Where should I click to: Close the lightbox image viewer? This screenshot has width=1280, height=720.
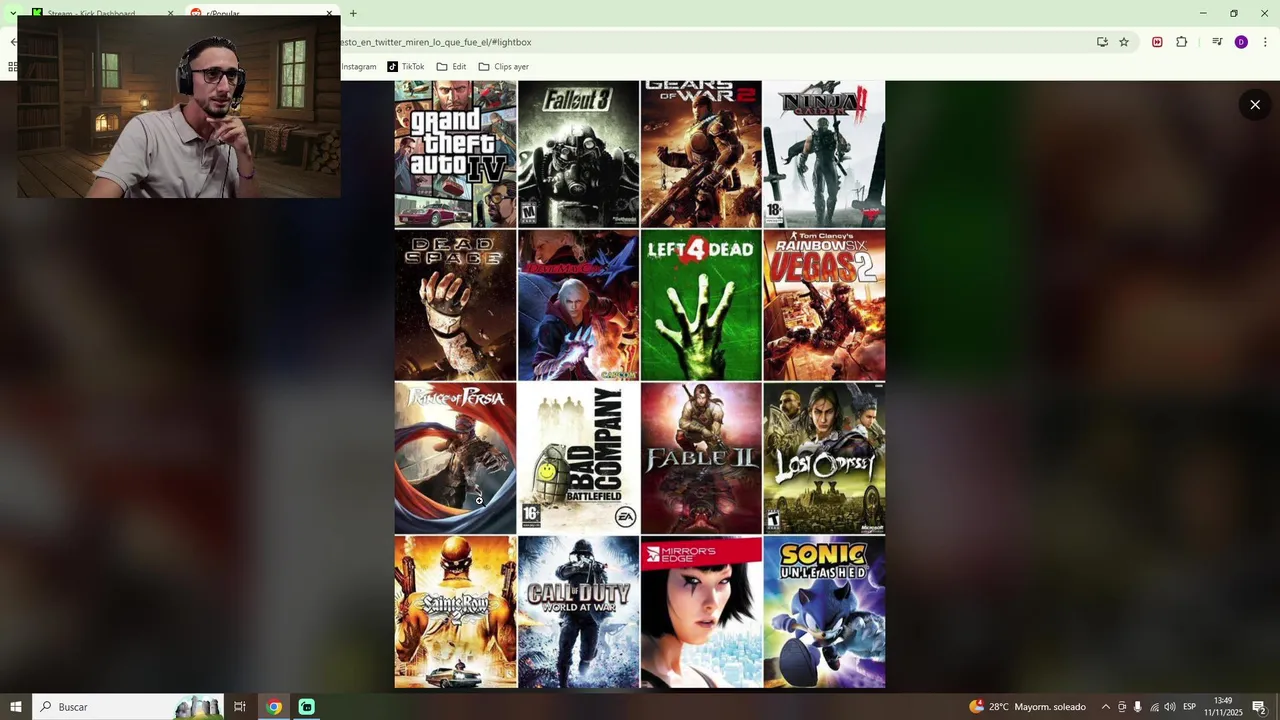[1255, 105]
